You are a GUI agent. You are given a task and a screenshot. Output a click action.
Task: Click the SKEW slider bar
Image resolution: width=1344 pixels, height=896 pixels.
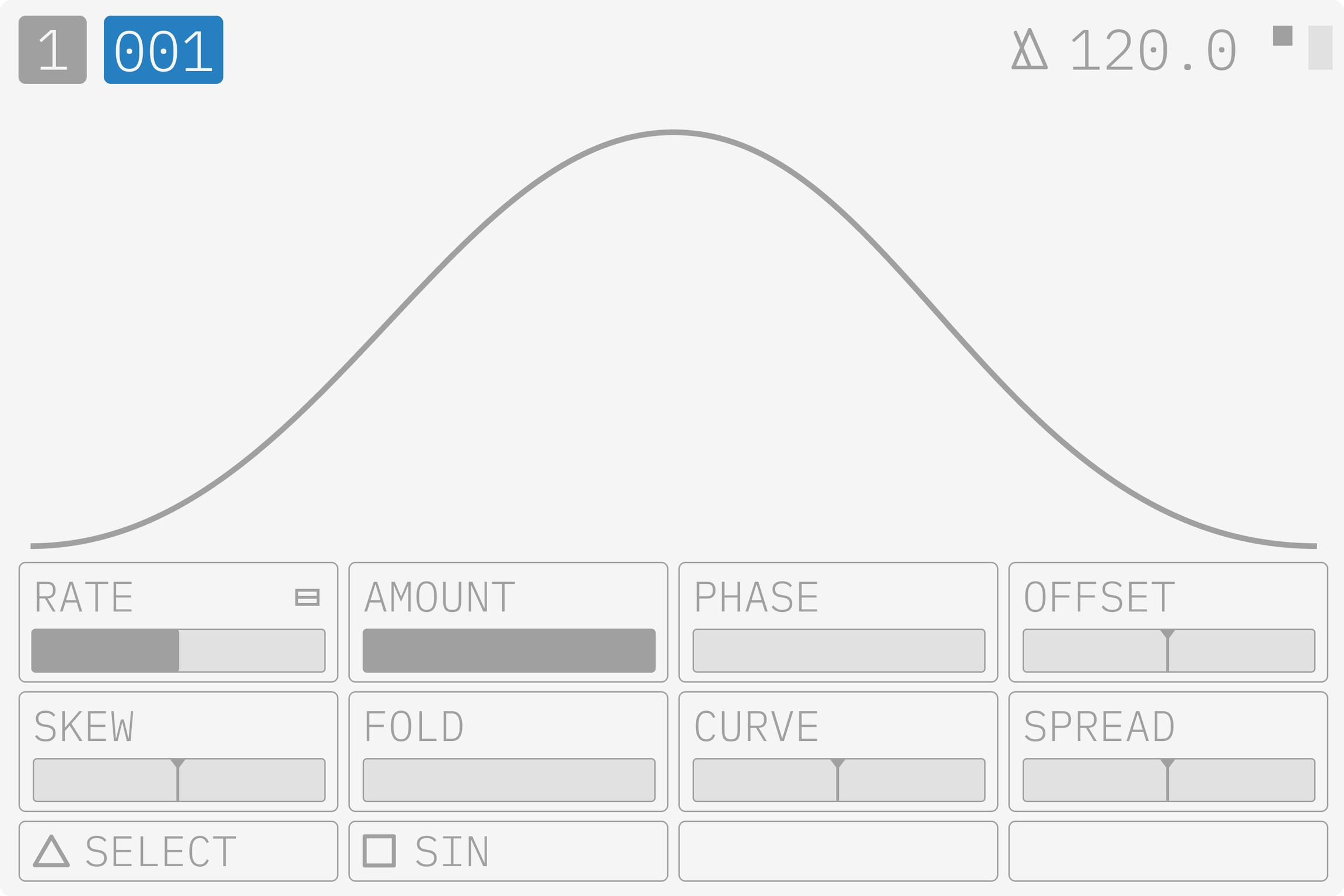tap(178, 780)
